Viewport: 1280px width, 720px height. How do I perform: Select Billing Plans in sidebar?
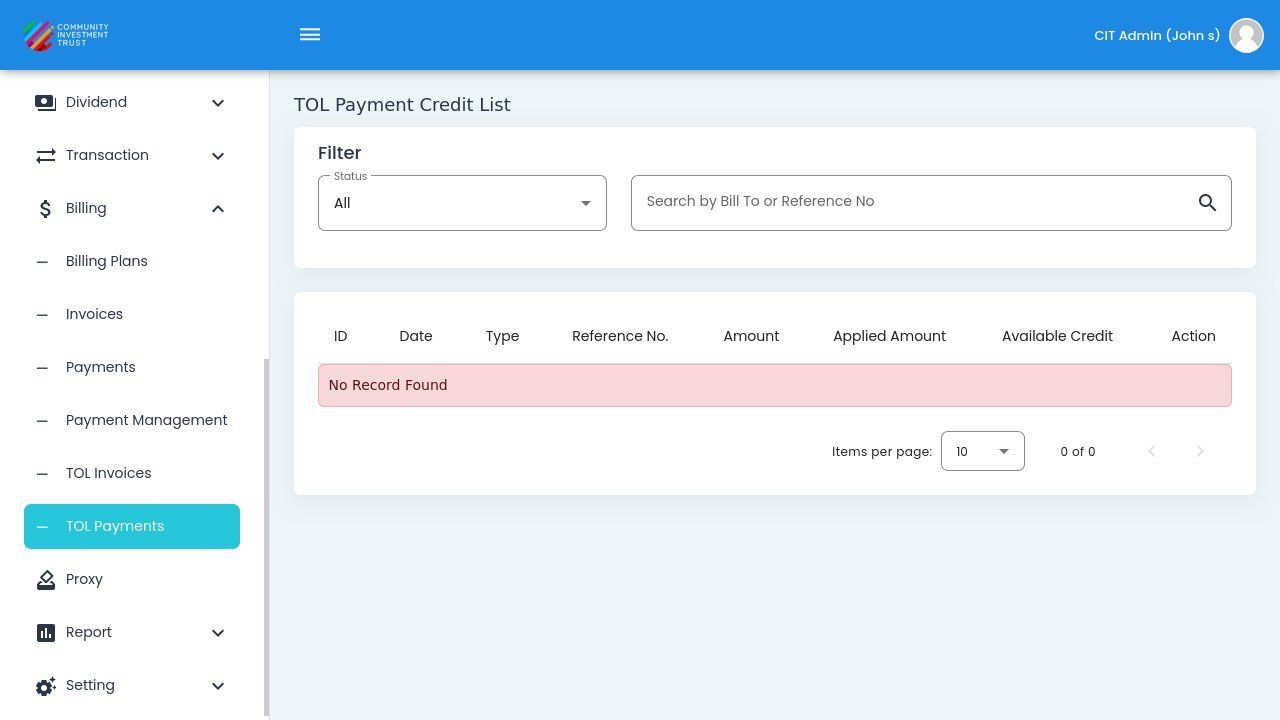click(106, 261)
